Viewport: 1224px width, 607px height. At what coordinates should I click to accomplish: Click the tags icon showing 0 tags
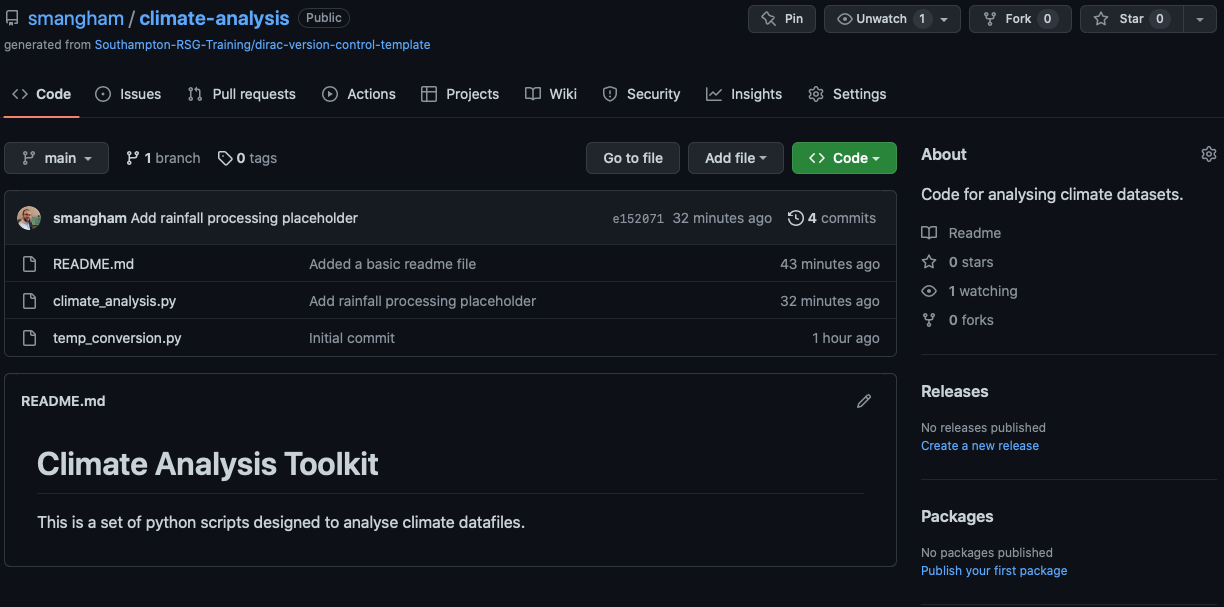pyautogui.click(x=224, y=157)
